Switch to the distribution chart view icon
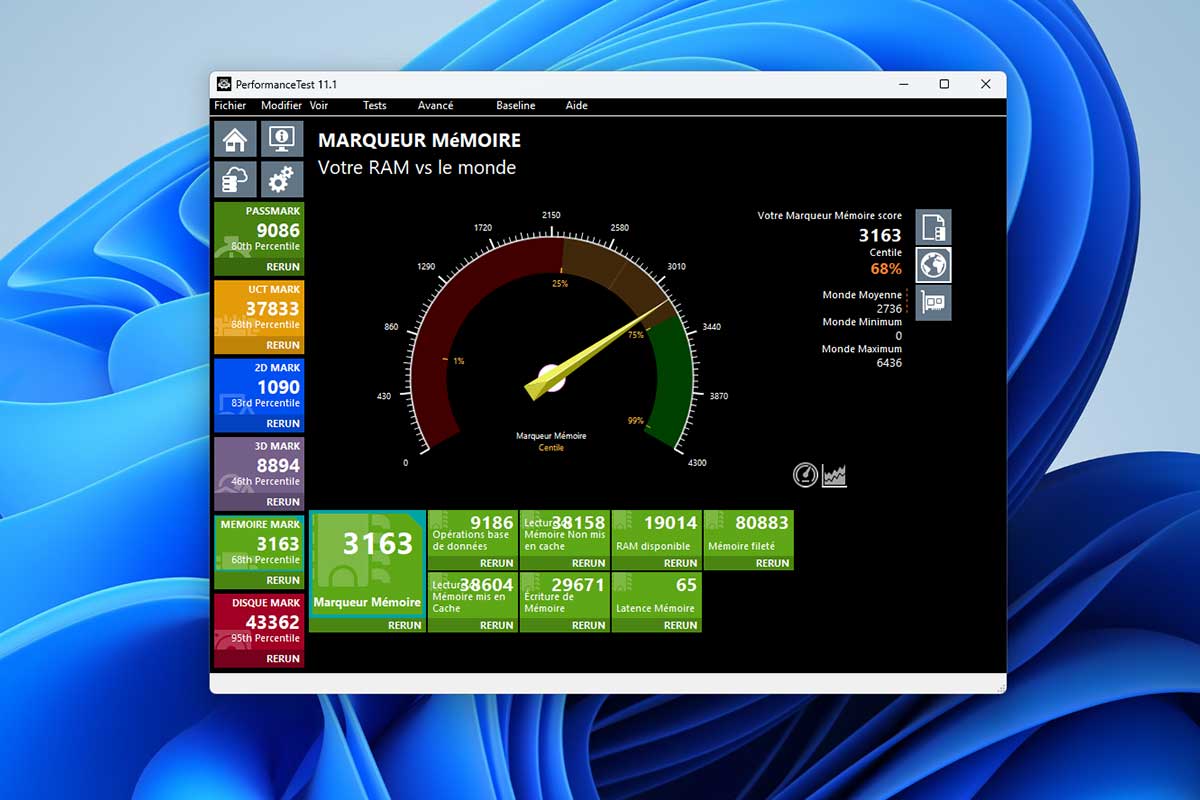 [834, 475]
